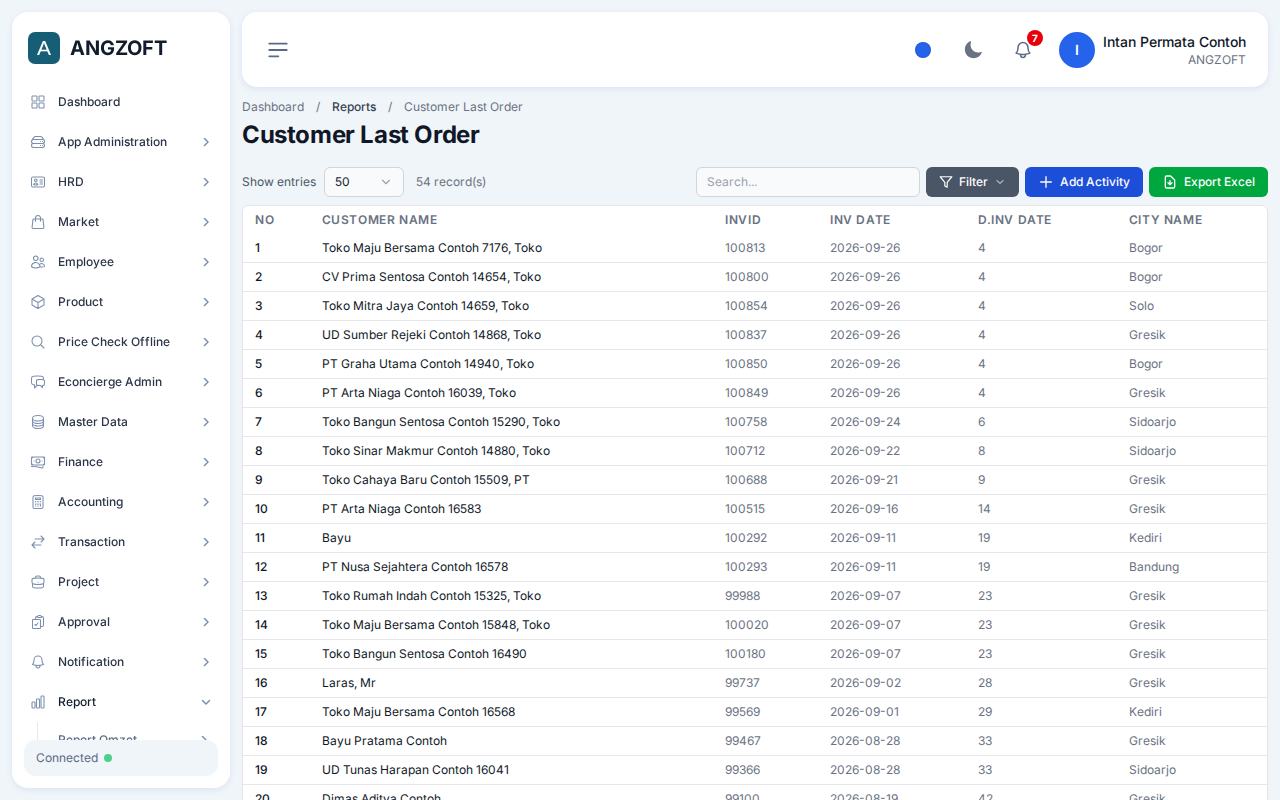The height and width of the screenshot is (800, 1280).
Task: Click the Finance sidebar icon
Action: pyautogui.click(x=38, y=462)
